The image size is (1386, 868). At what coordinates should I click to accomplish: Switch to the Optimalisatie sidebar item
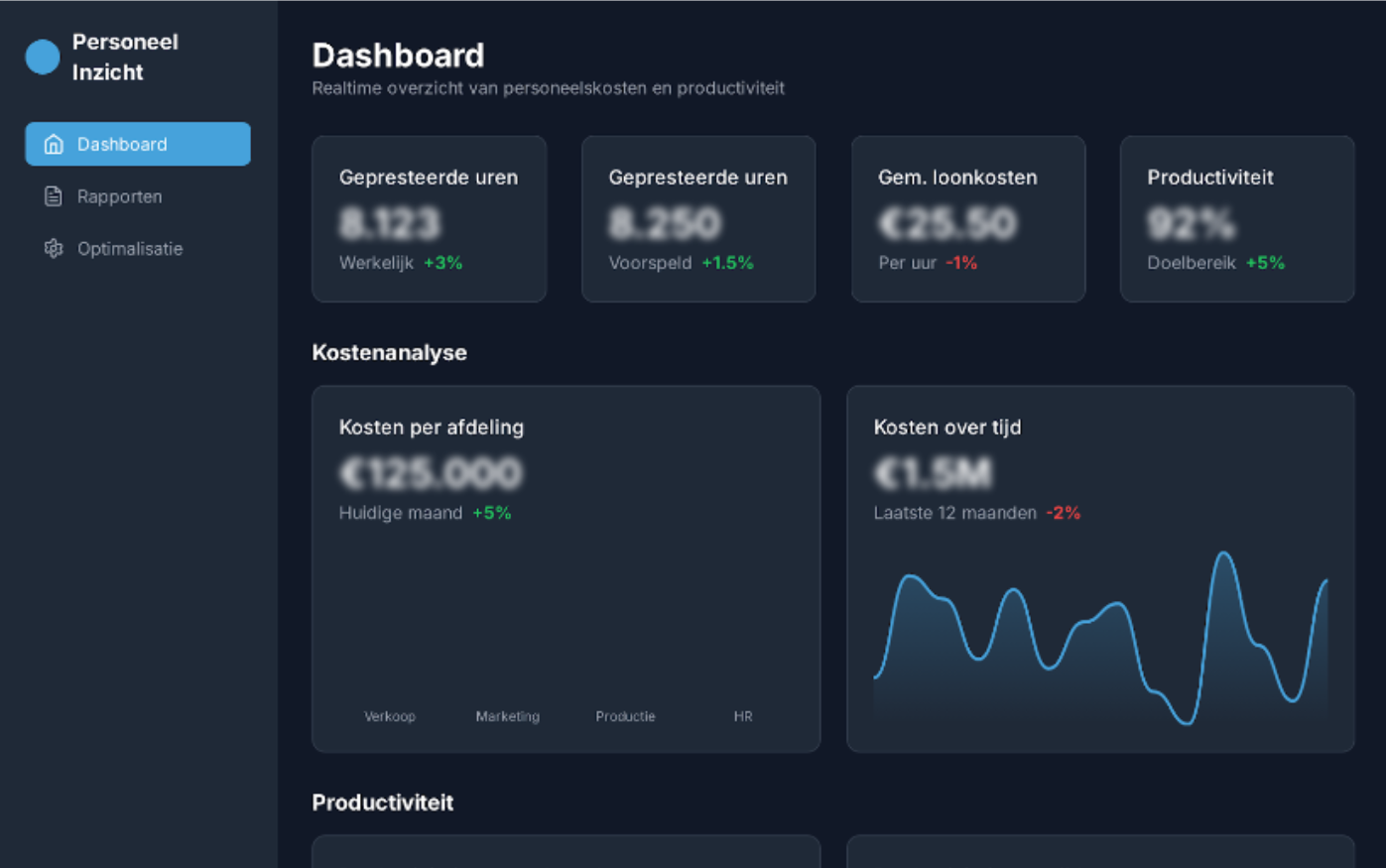pos(130,248)
